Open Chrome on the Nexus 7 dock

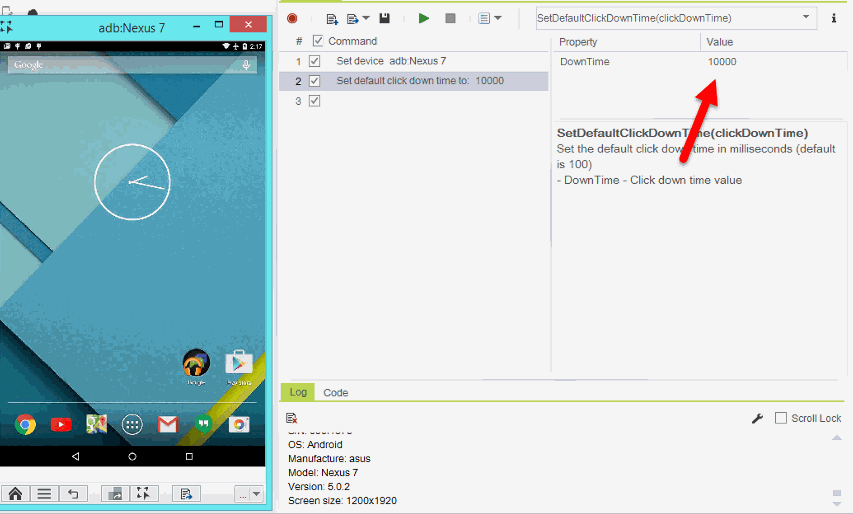(x=25, y=425)
